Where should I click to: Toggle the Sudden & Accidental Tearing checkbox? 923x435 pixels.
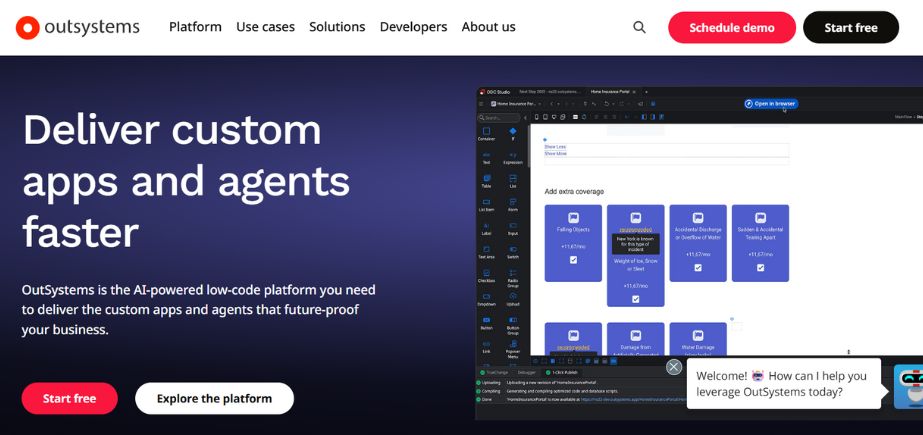coord(761,267)
